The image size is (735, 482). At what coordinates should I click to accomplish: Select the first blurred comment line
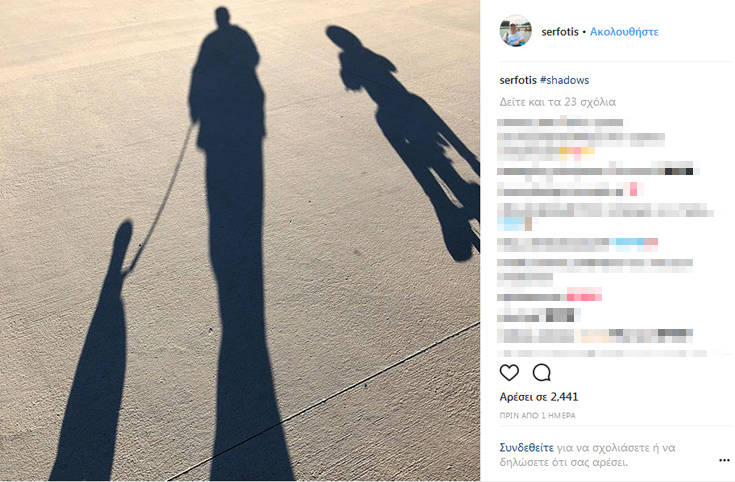[560, 123]
